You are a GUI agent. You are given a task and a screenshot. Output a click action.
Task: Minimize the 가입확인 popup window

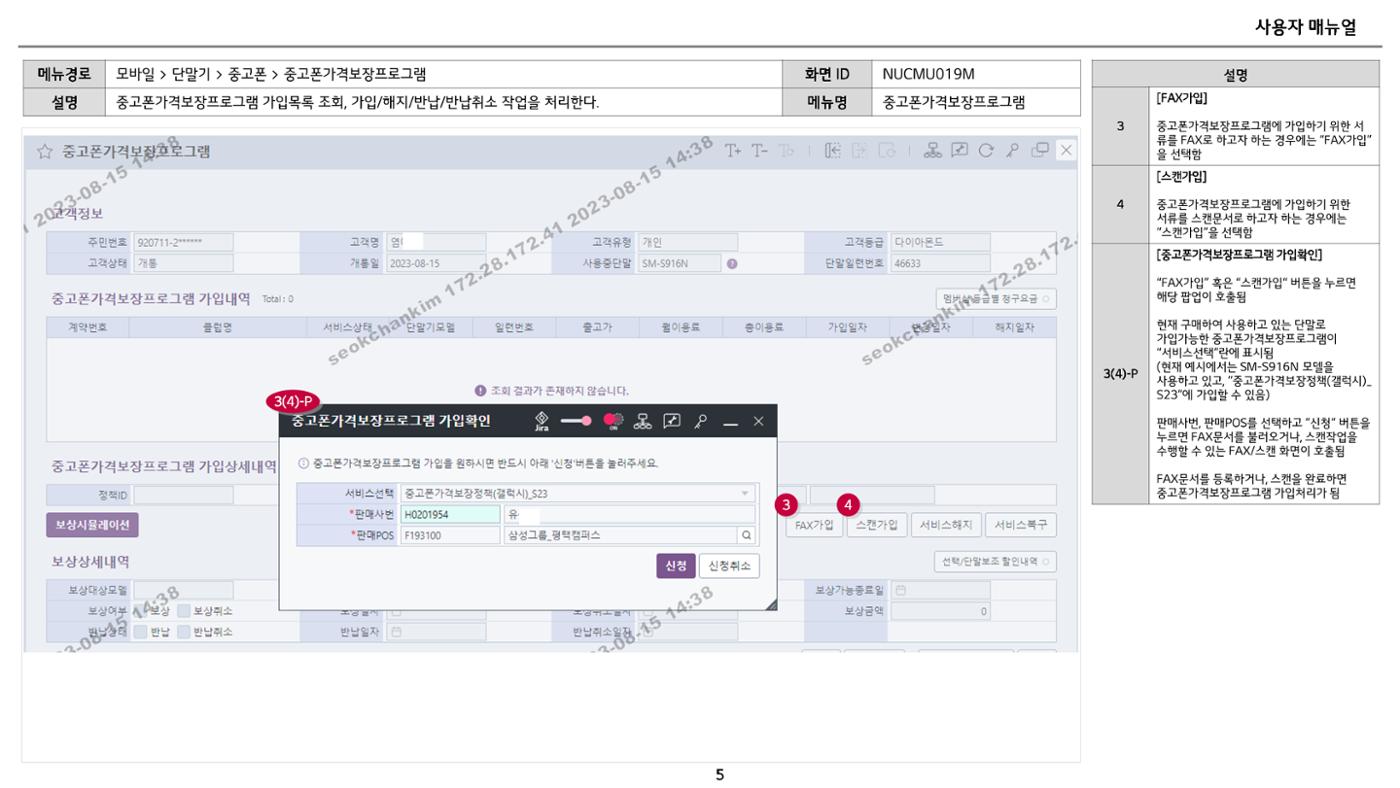click(x=730, y=423)
